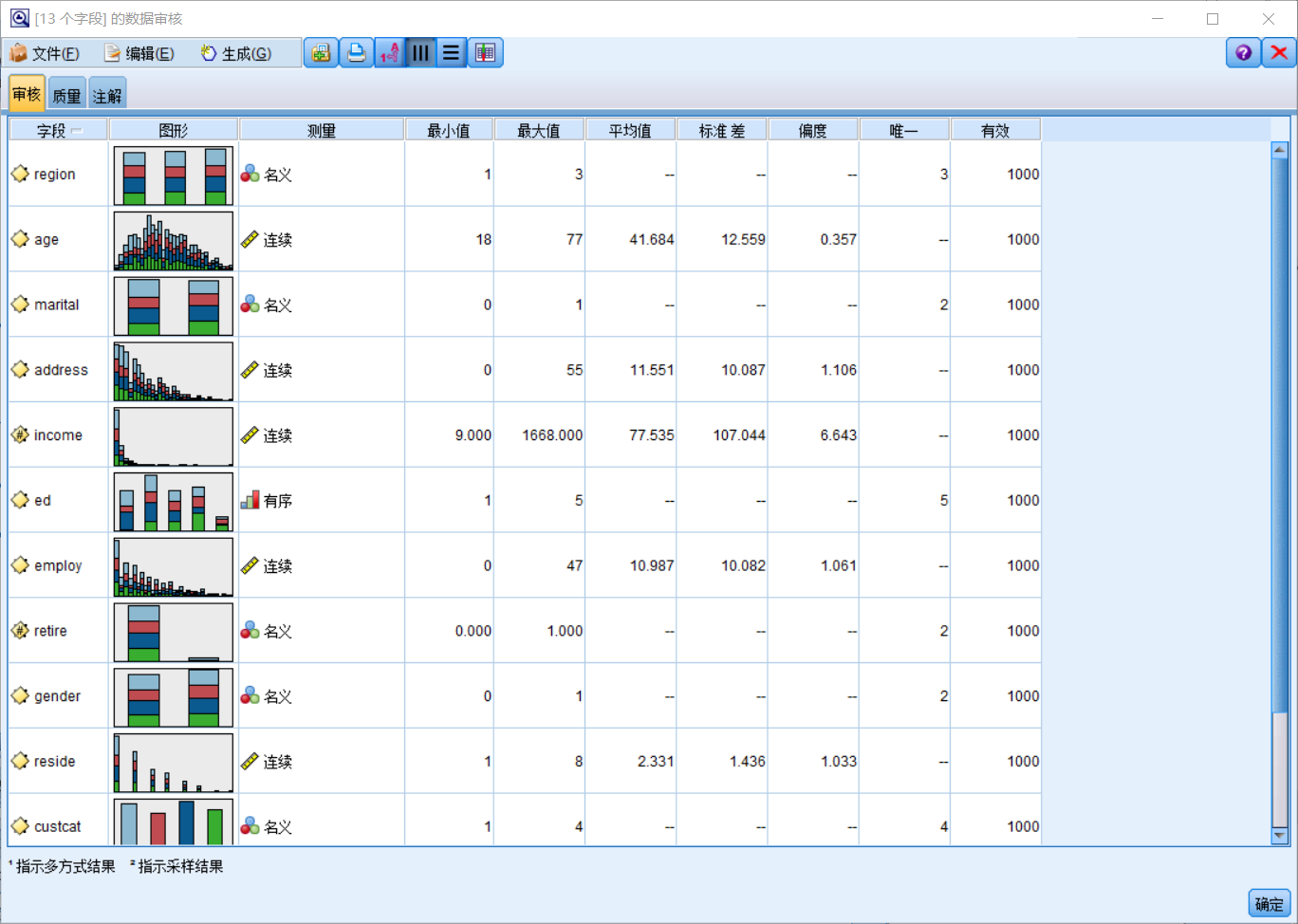Viewport: 1298px width, 924px height.
Task: Select the marital field icon
Action: tap(20, 305)
